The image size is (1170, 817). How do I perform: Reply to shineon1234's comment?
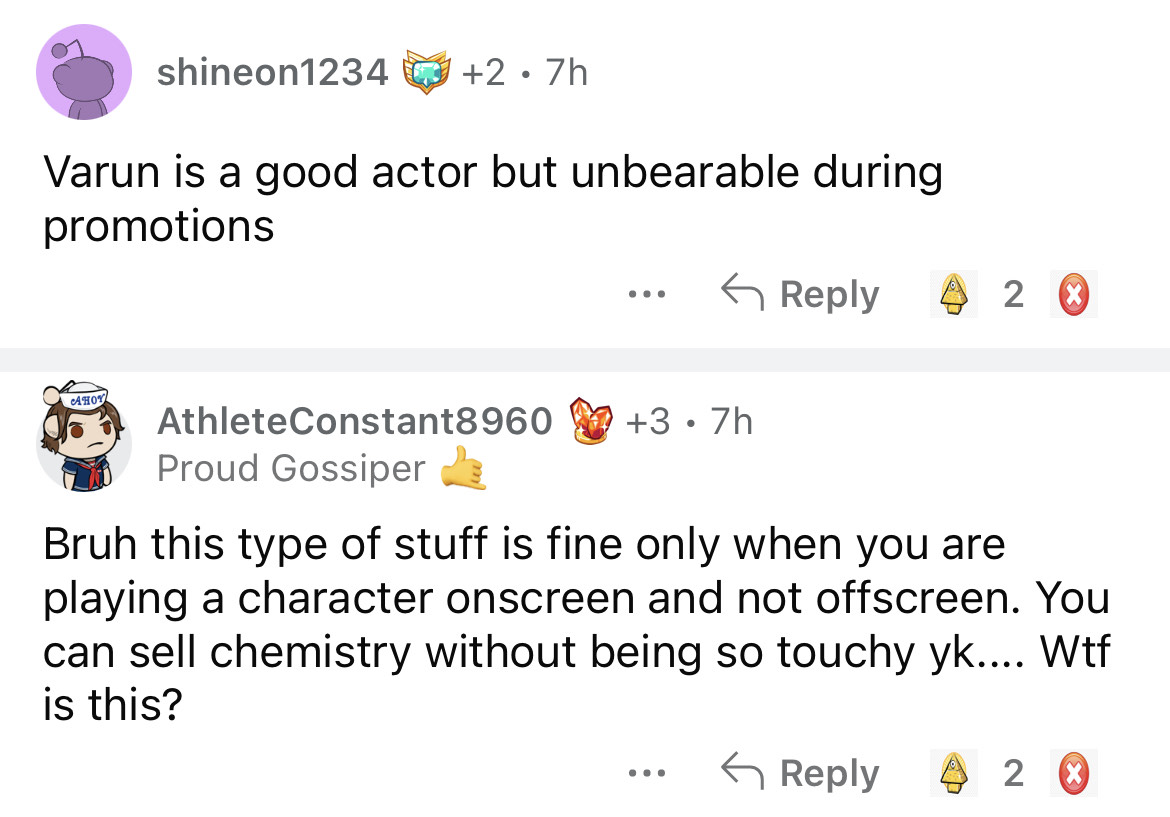pyautogui.click(x=800, y=295)
